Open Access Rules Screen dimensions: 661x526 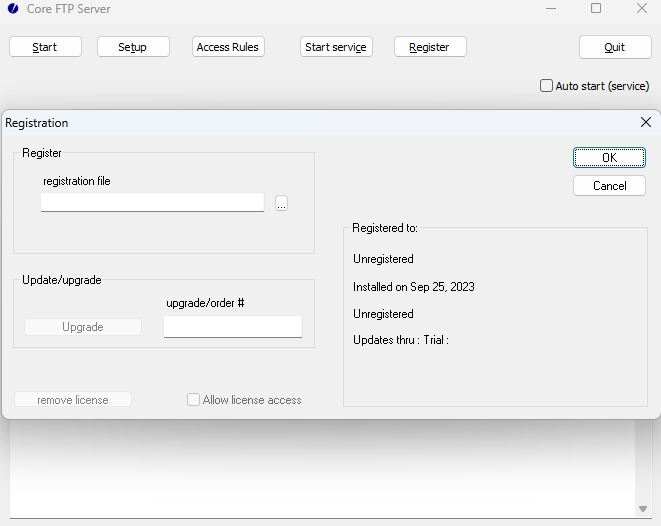pyautogui.click(x=228, y=47)
